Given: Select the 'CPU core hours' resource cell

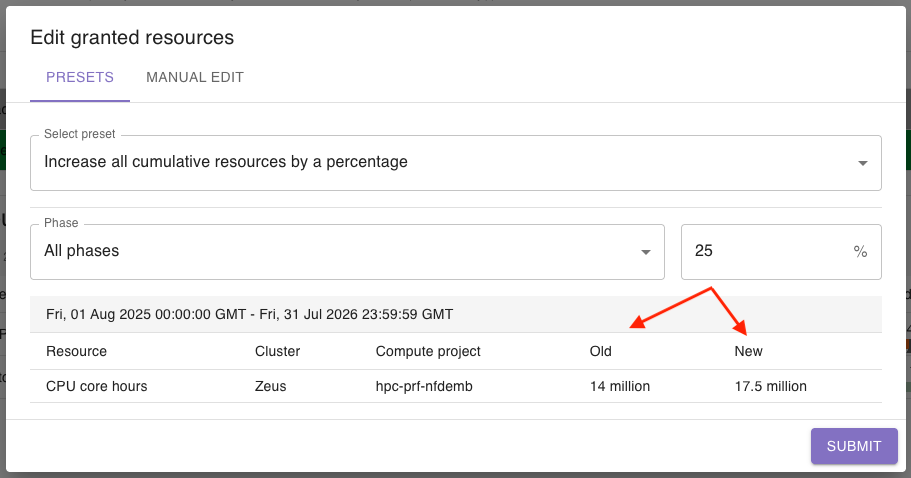Looking at the screenshot, I should pyautogui.click(x=97, y=386).
